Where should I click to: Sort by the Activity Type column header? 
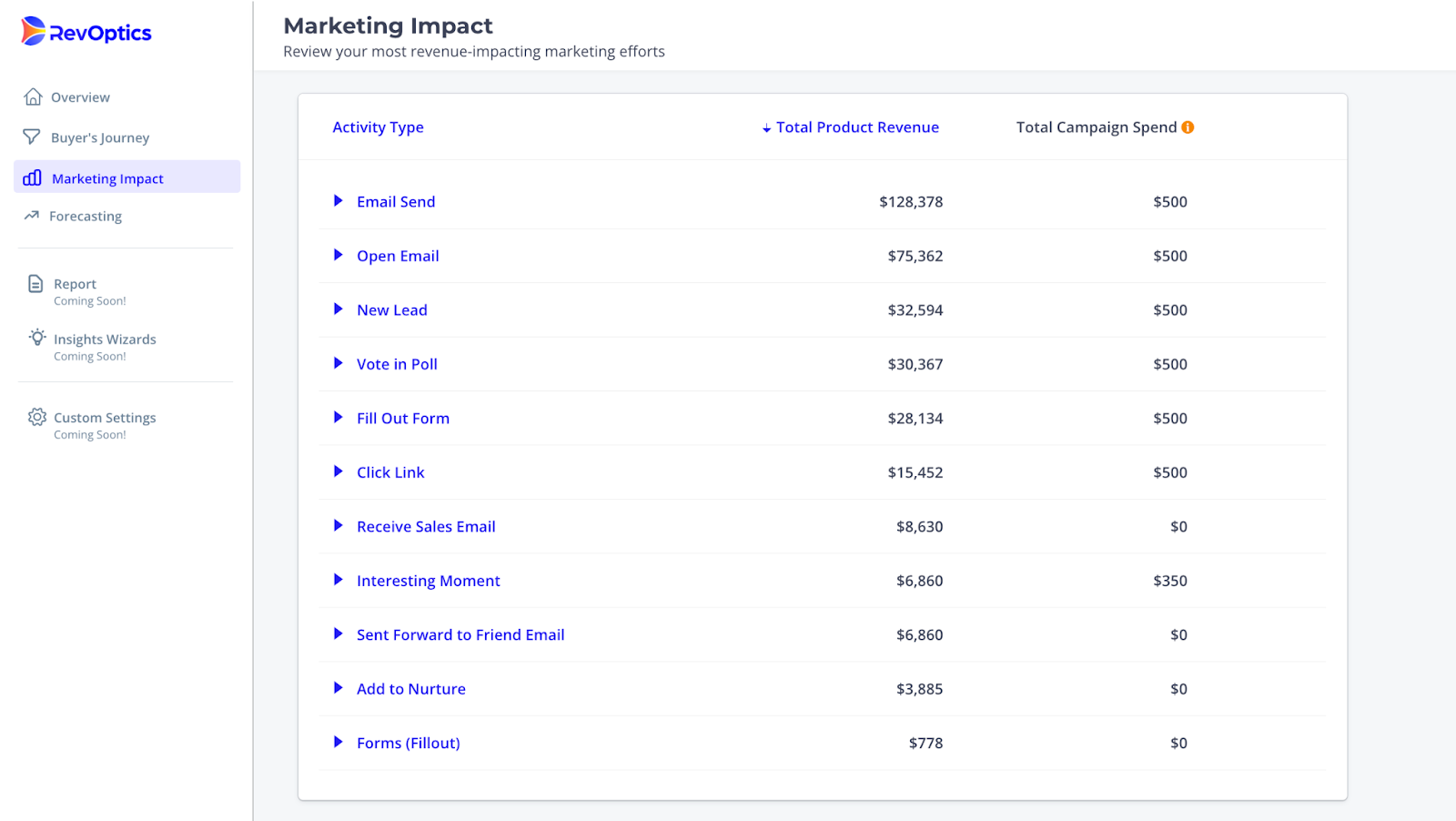click(x=378, y=127)
